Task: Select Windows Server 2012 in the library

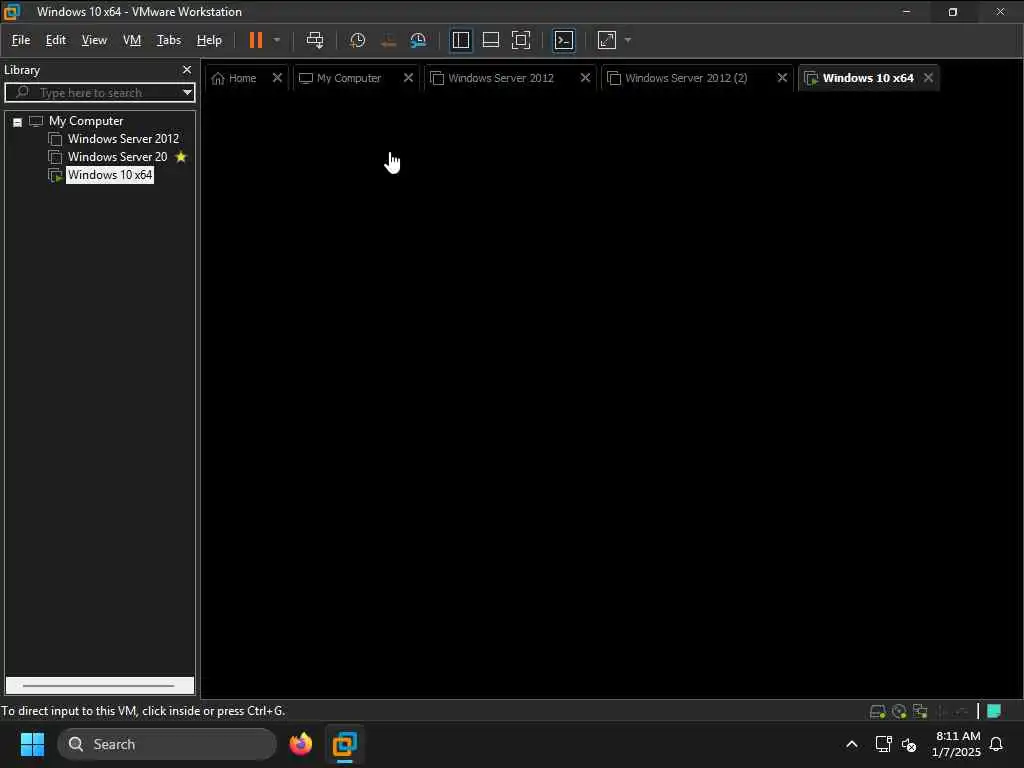Action: point(123,139)
